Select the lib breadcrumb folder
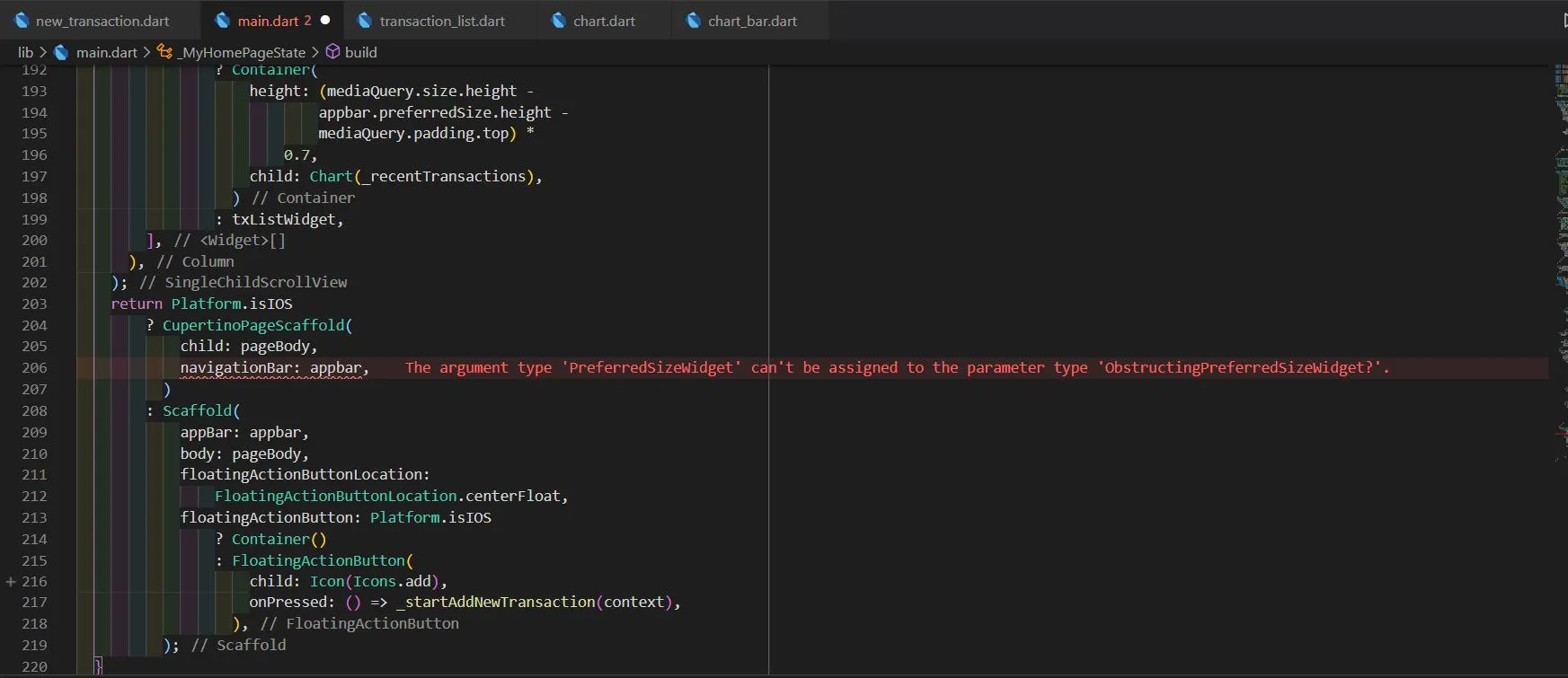1568x678 pixels. point(25,52)
